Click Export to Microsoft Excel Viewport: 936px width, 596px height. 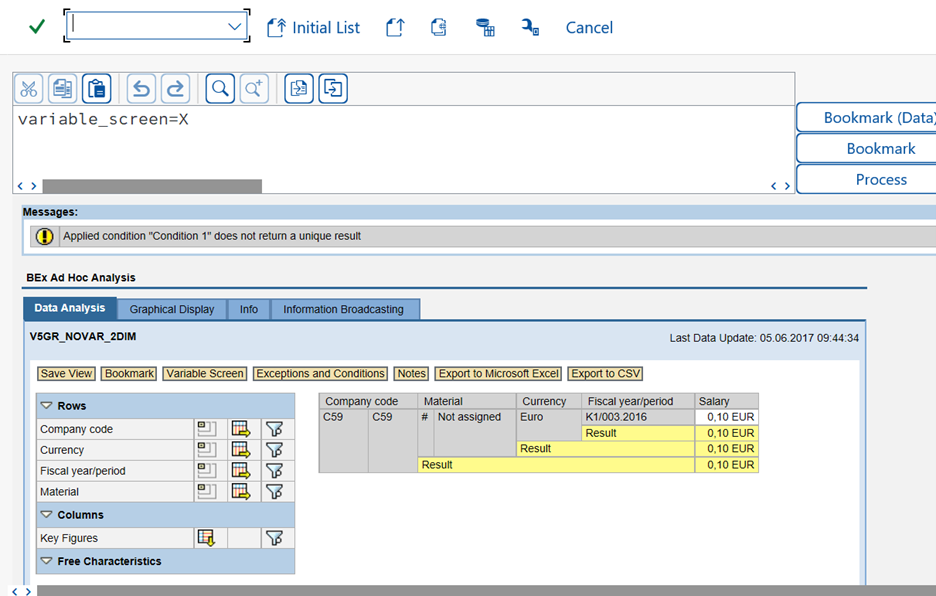click(498, 374)
